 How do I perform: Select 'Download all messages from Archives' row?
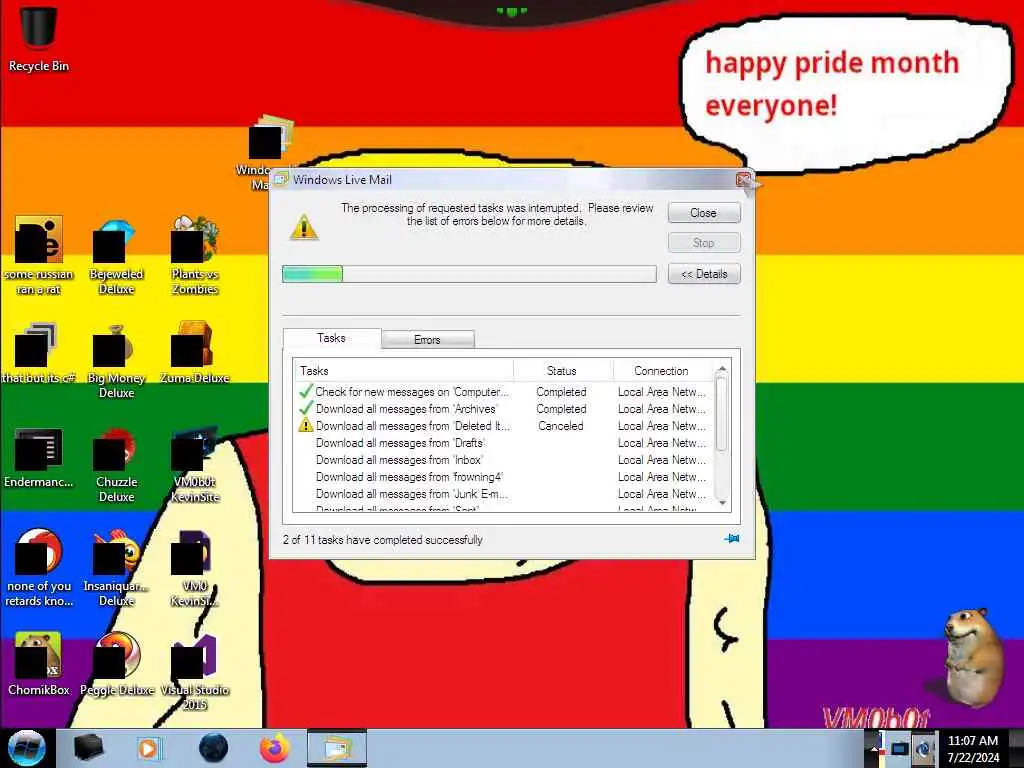[504, 409]
